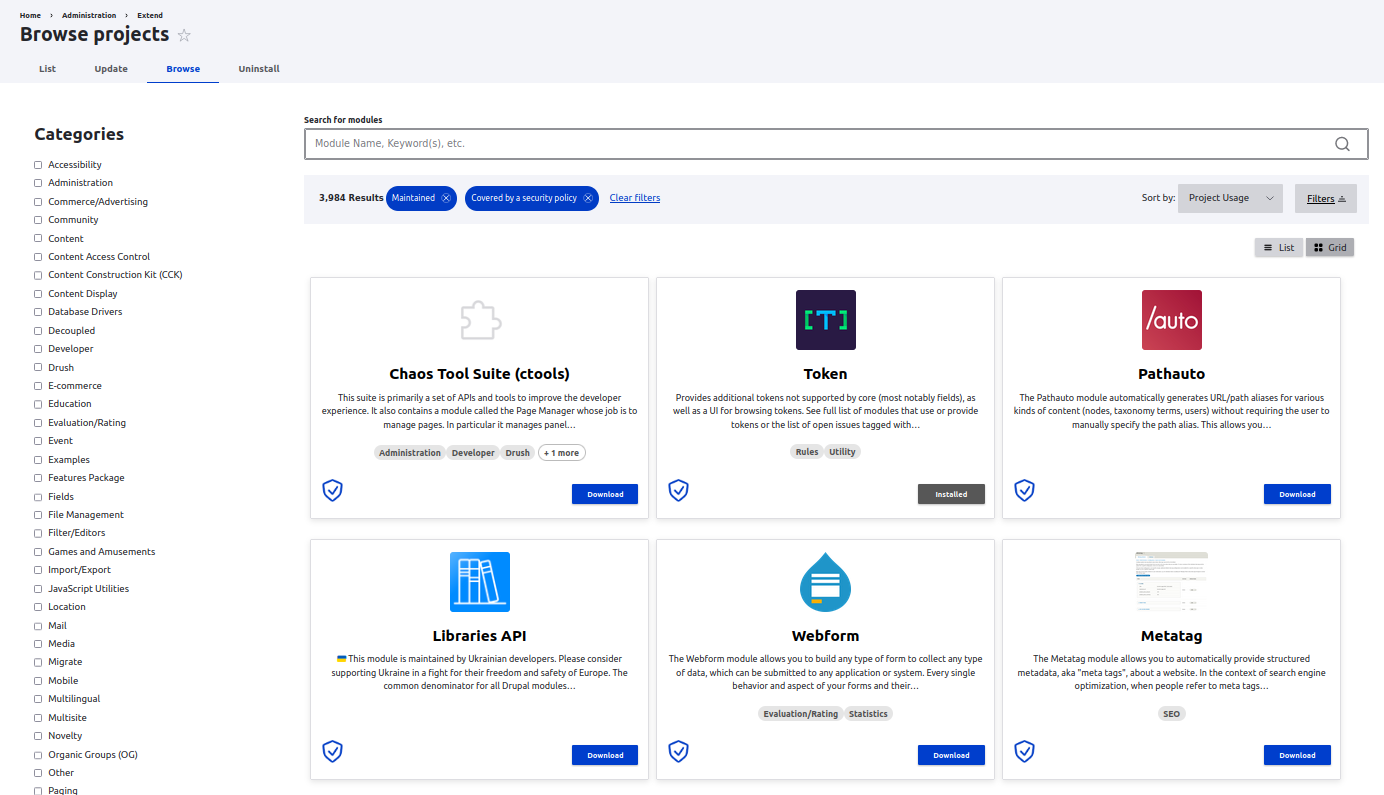The height and width of the screenshot is (795, 1384).
Task: Focus the Search for modules field
Action: [836, 144]
